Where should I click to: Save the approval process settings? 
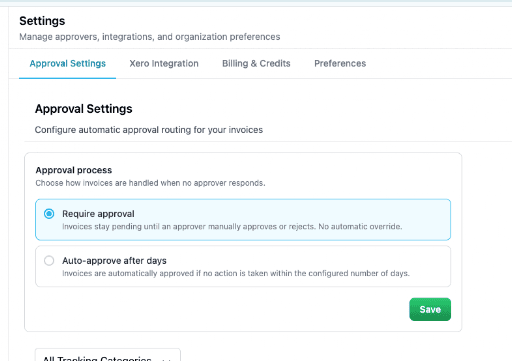pos(430,309)
